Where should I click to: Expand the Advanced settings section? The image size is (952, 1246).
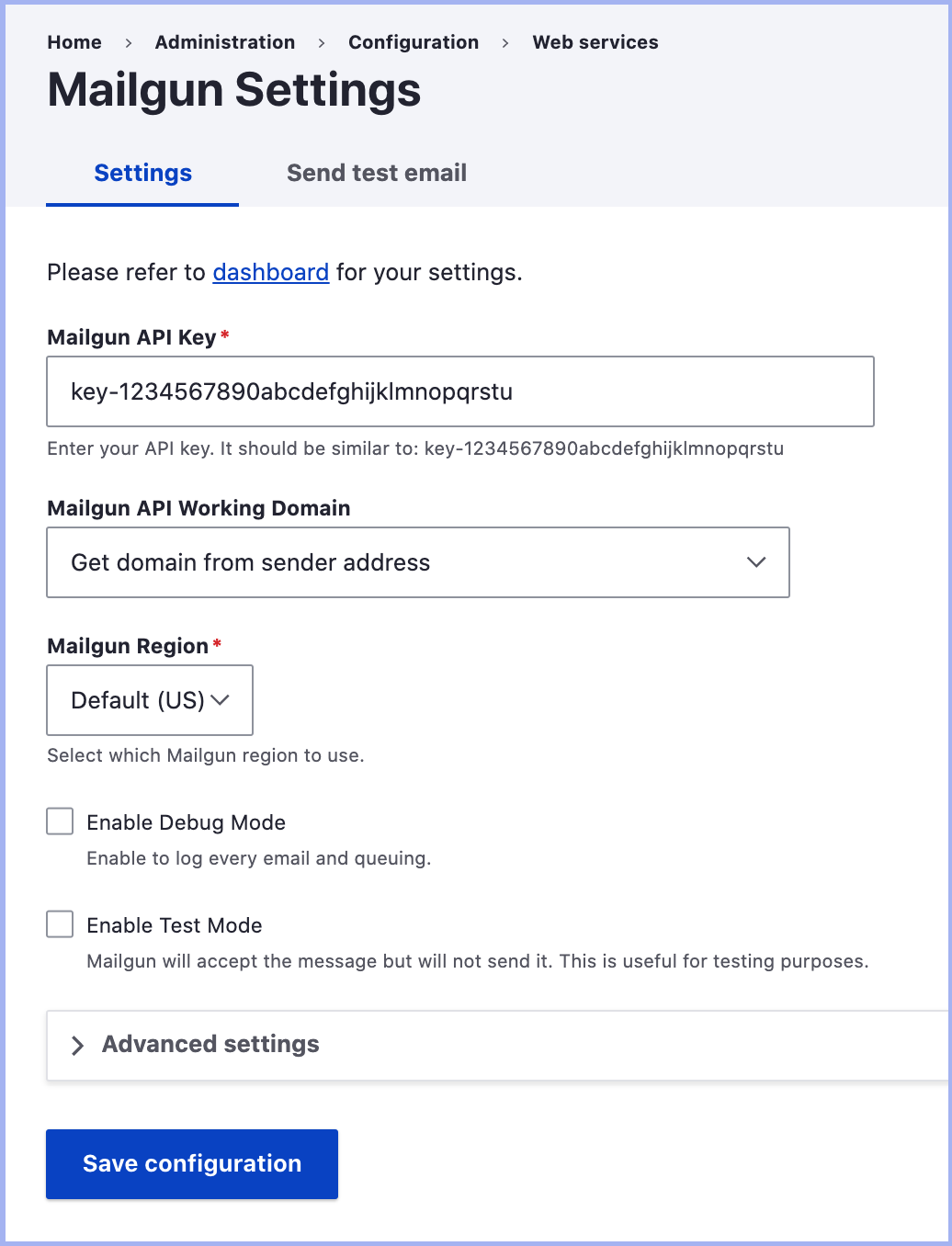210,1045
